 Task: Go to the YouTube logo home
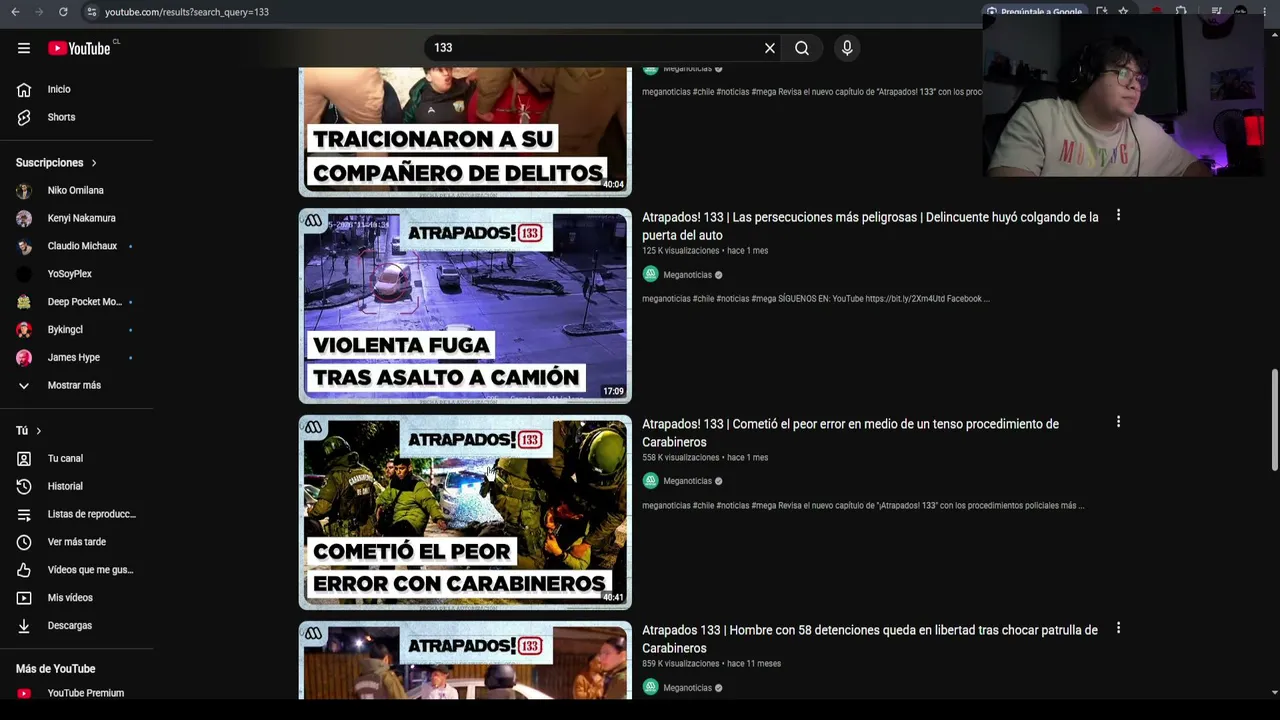click(x=79, y=48)
